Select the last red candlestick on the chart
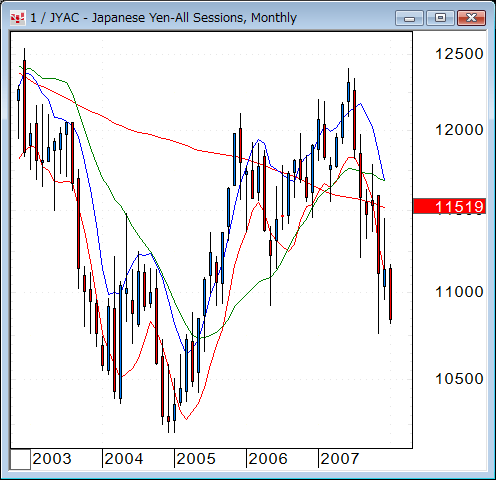496x480 pixels. point(390,294)
